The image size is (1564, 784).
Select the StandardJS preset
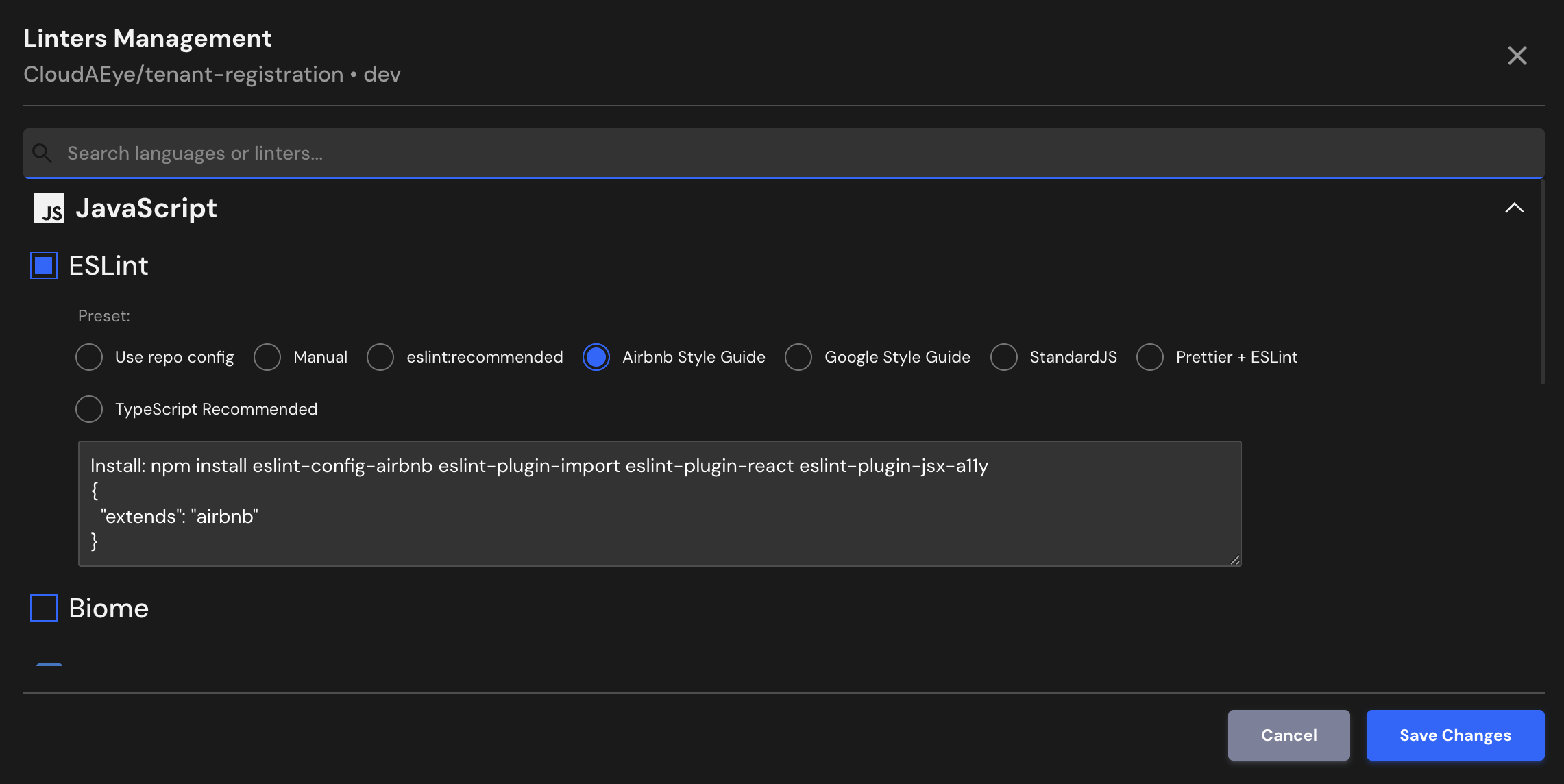(x=1004, y=357)
